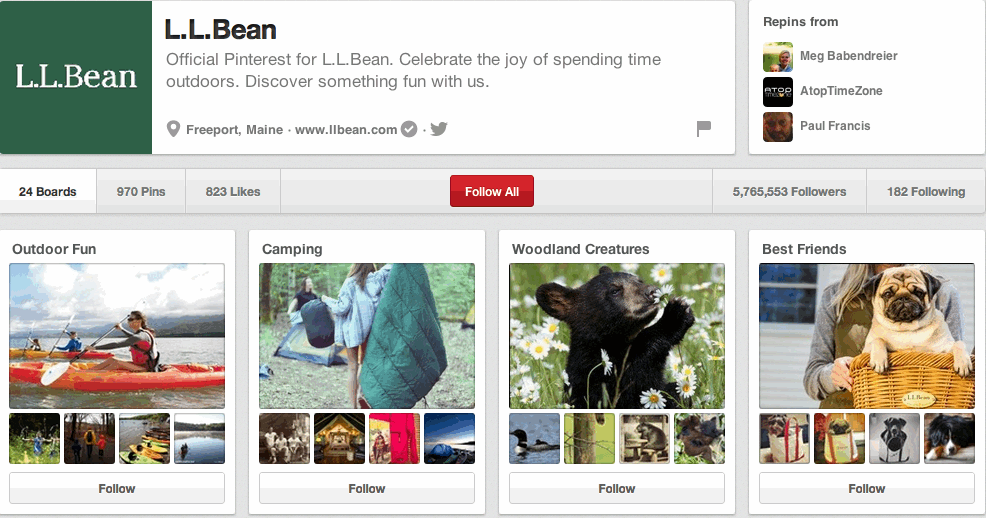986x518 pixels.
Task: Click the Twitter bird icon
Action: pyautogui.click(x=438, y=129)
